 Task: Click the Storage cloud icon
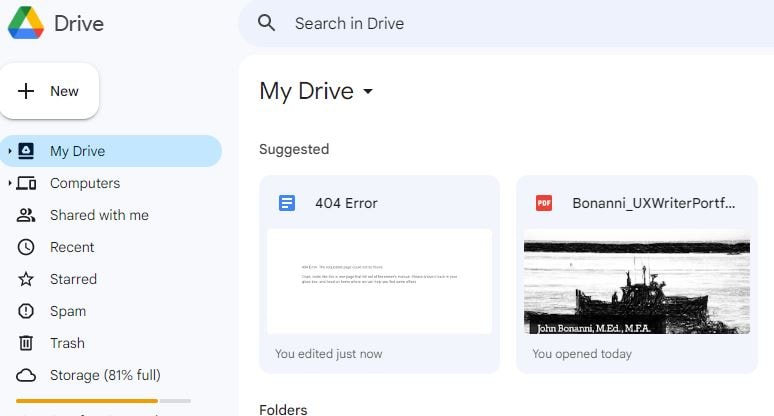pyautogui.click(x=26, y=376)
